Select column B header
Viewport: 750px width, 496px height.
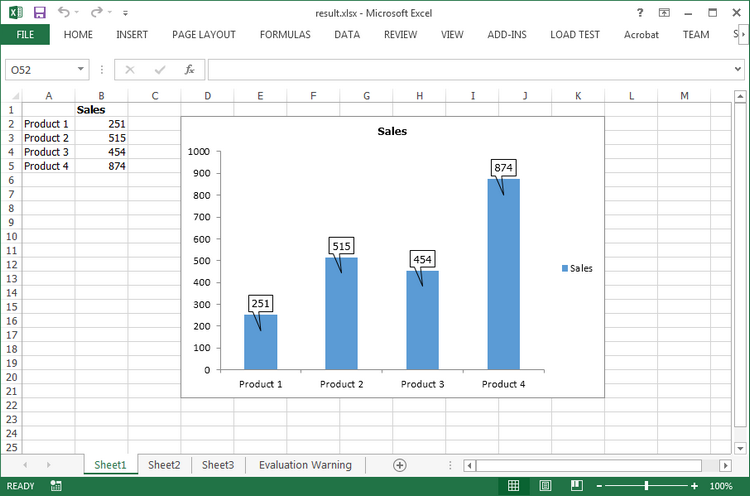(101, 96)
